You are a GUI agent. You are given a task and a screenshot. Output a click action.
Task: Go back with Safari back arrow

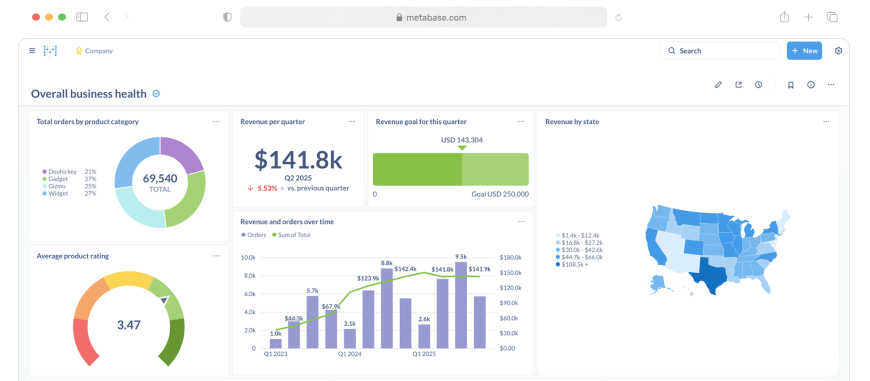[107, 17]
